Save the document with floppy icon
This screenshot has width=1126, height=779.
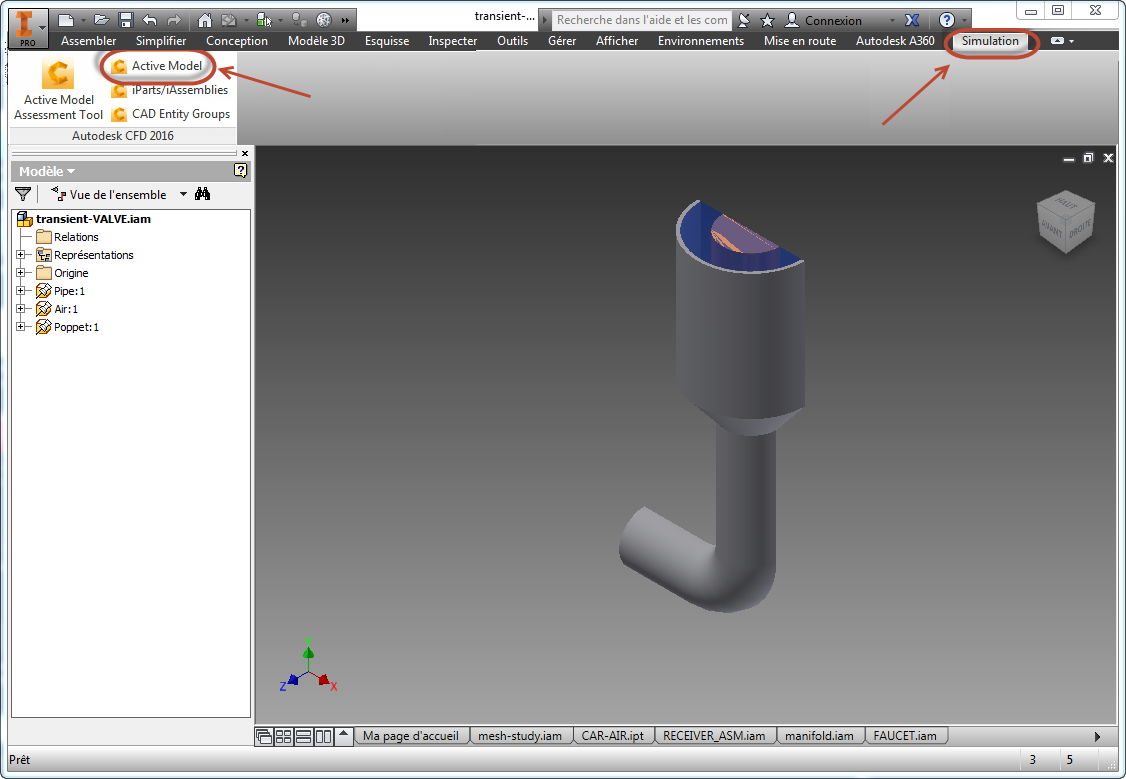[x=126, y=21]
